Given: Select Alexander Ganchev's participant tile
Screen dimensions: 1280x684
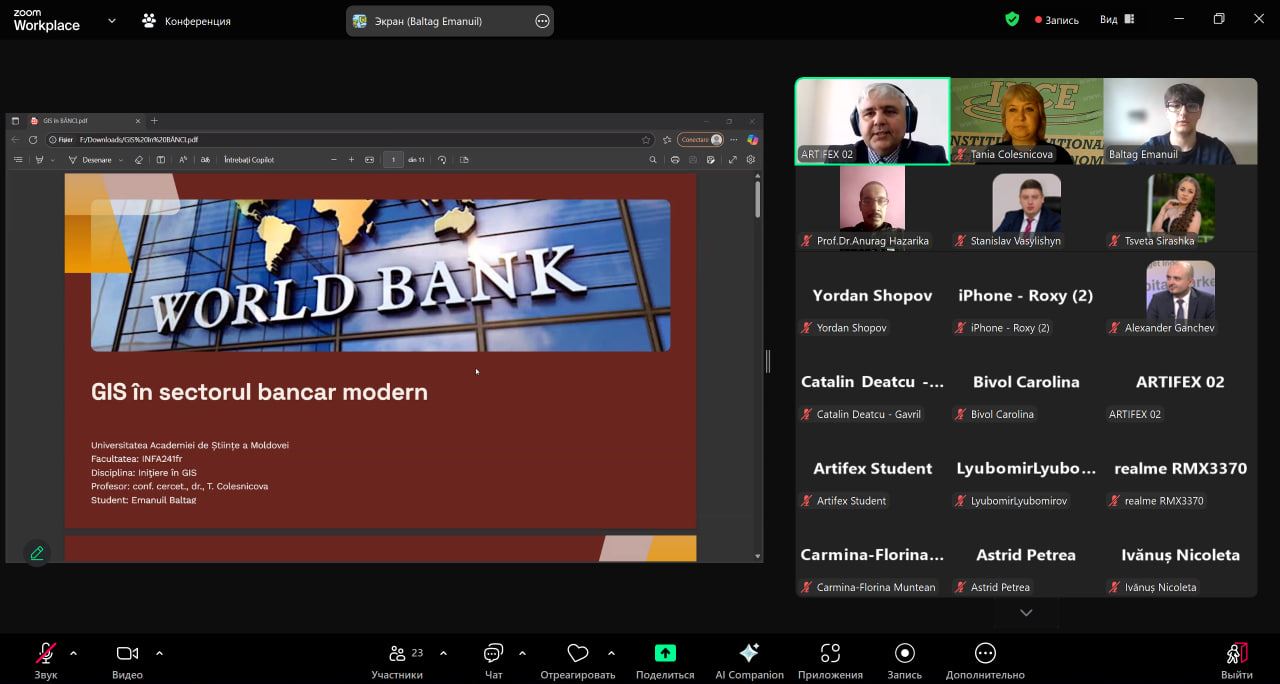Looking at the screenshot, I should [1180, 295].
